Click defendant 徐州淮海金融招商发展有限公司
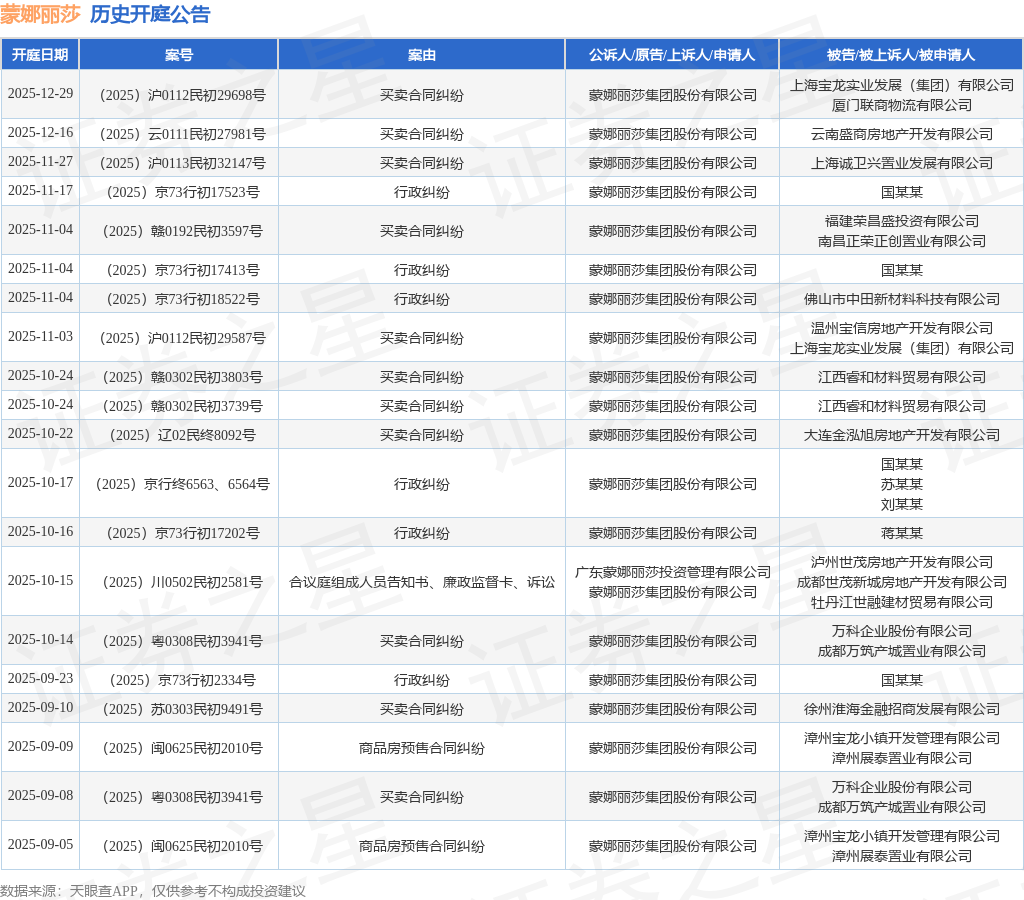Viewport: 1024px width, 900px height. coord(901,709)
